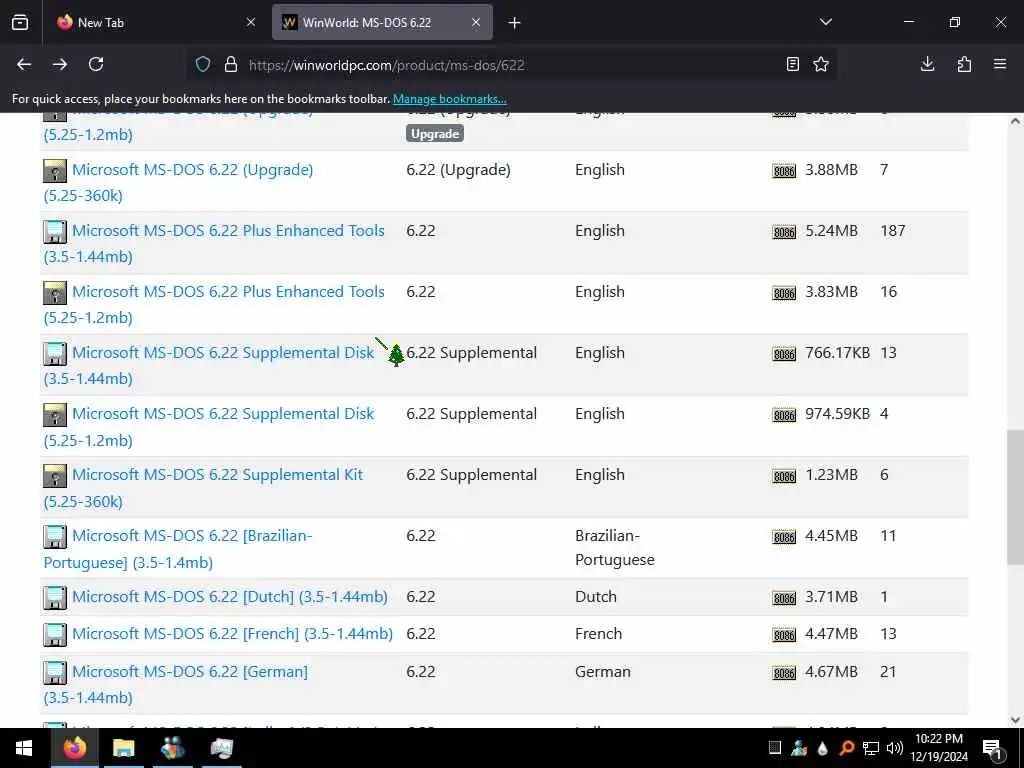Screen dimensions: 1024x768
Task: Open File Explorer from taskbar
Action: [x=123, y=748]
